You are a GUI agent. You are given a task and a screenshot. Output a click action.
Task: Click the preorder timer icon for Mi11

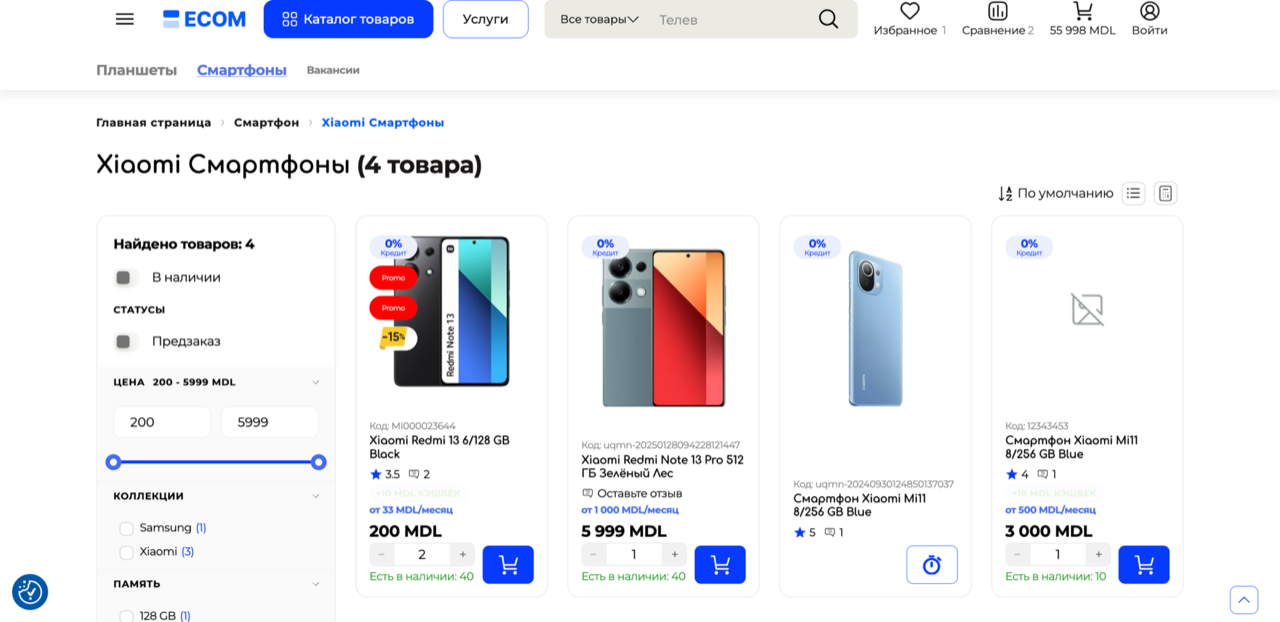932,565
